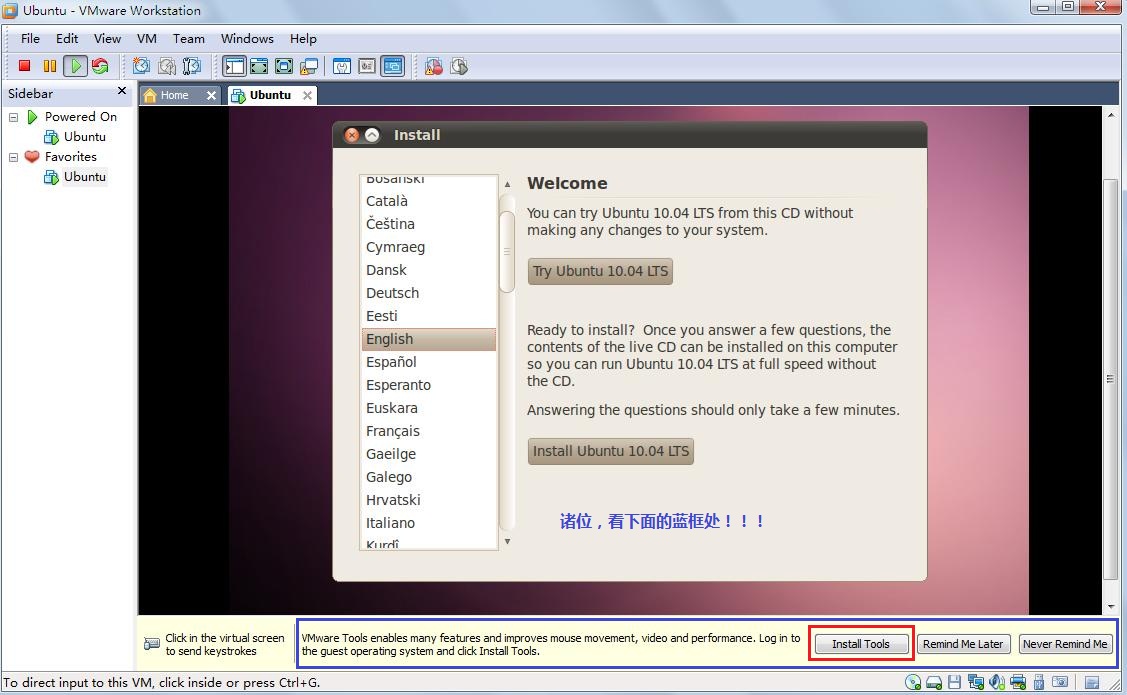
Task: Choose Deutsch from the language list
Action: (428, 293)
